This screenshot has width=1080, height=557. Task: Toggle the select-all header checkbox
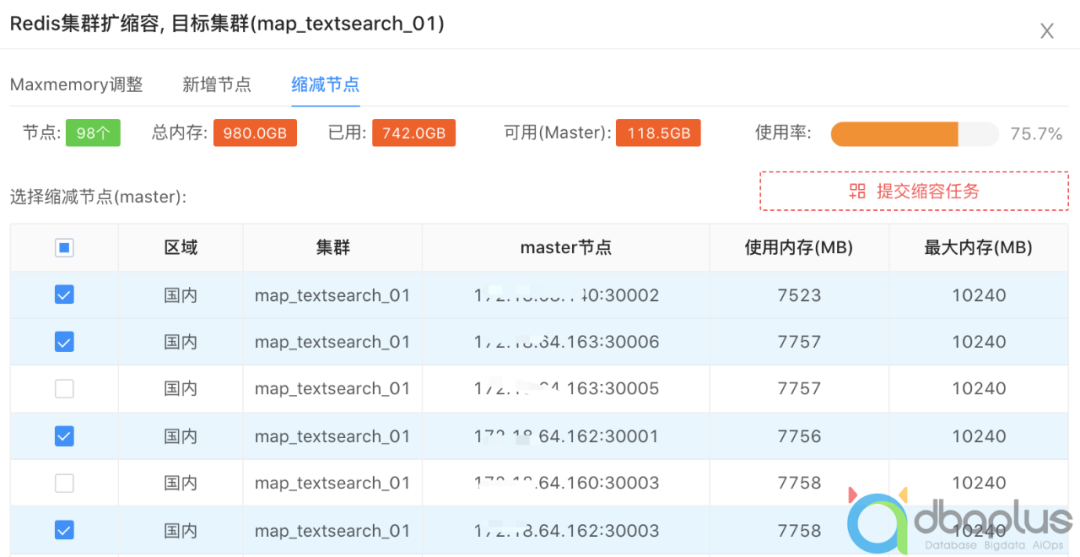(64, 247)
